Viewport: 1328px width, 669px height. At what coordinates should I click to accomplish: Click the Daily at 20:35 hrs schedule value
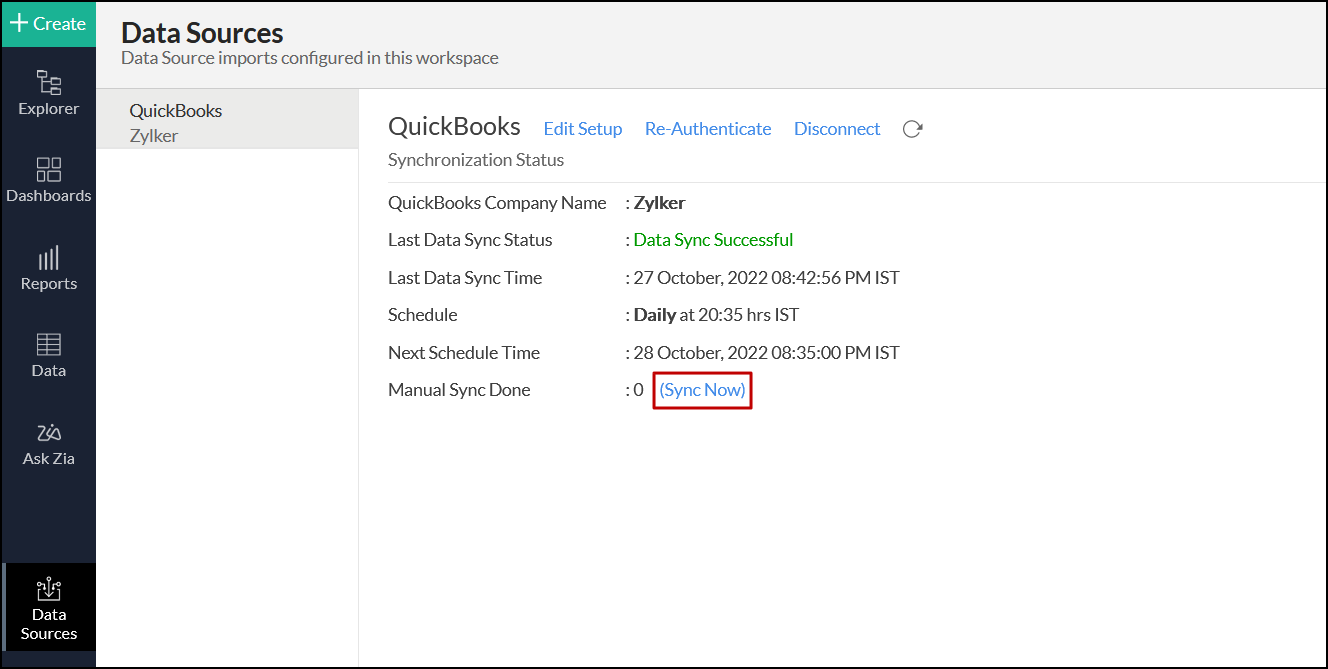click(716, 315)
